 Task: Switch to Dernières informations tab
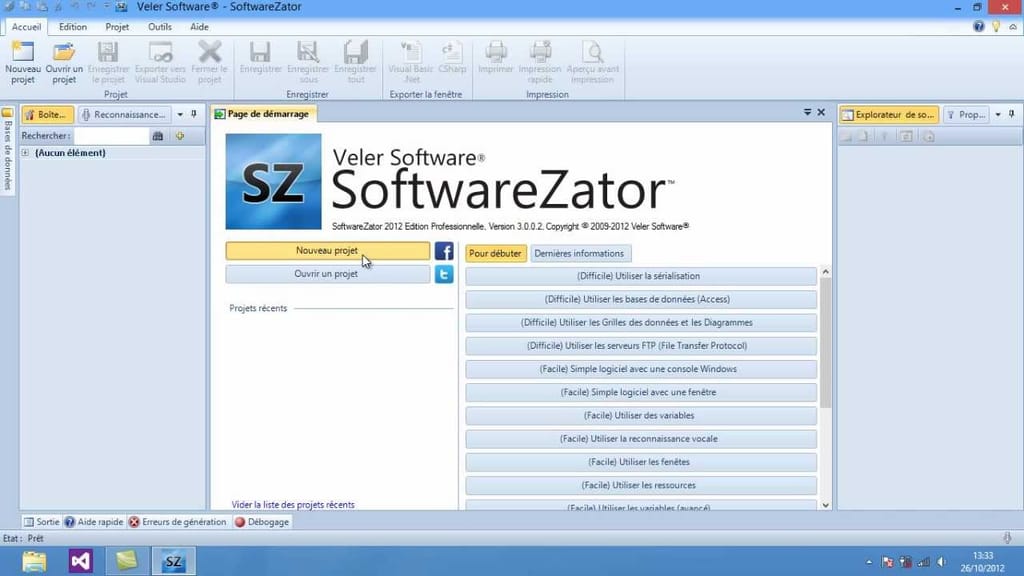(x=579, y=253)
